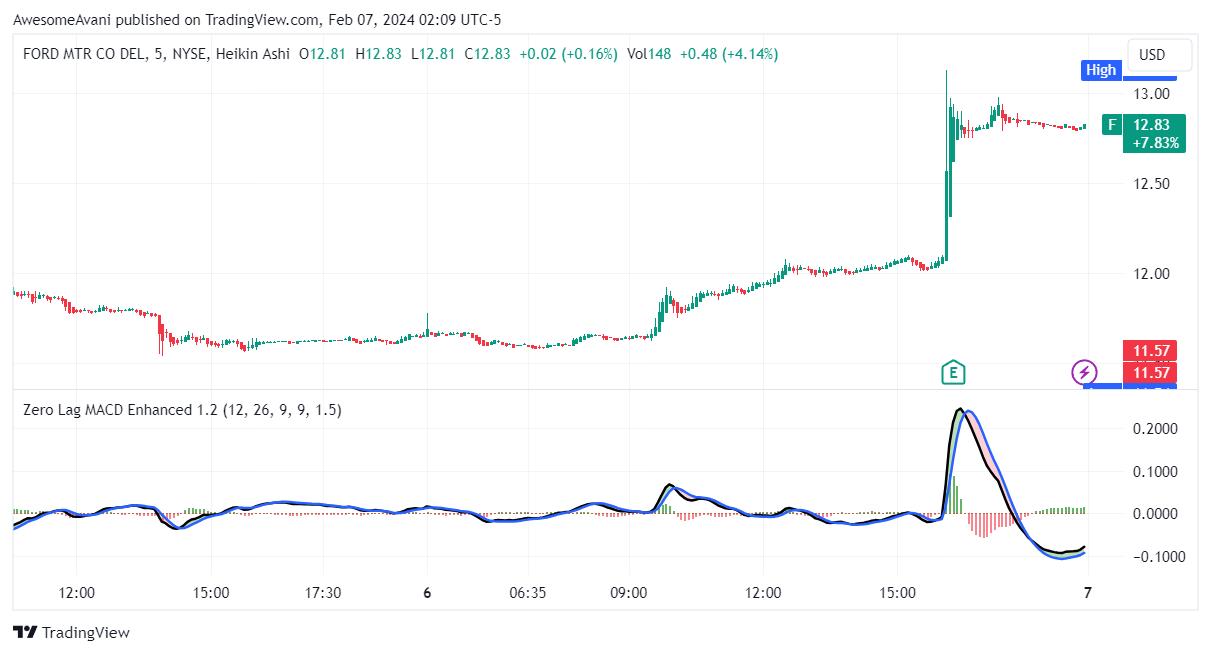The image size is (1211, 654).
Task: Click the upper red 11.57 price label
Action: (1150, 351)
